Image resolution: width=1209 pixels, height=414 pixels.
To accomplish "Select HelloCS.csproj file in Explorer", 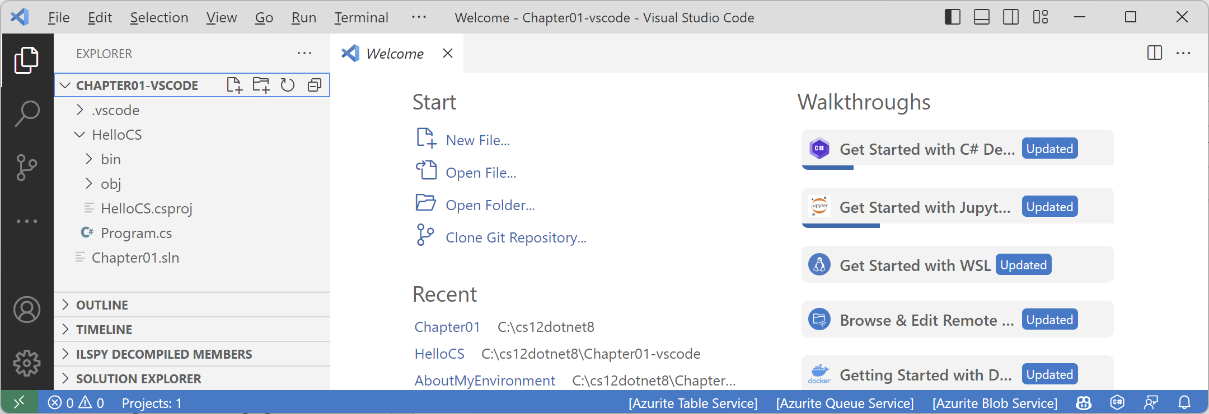I will pyautogui.click(x=146, y=208).
